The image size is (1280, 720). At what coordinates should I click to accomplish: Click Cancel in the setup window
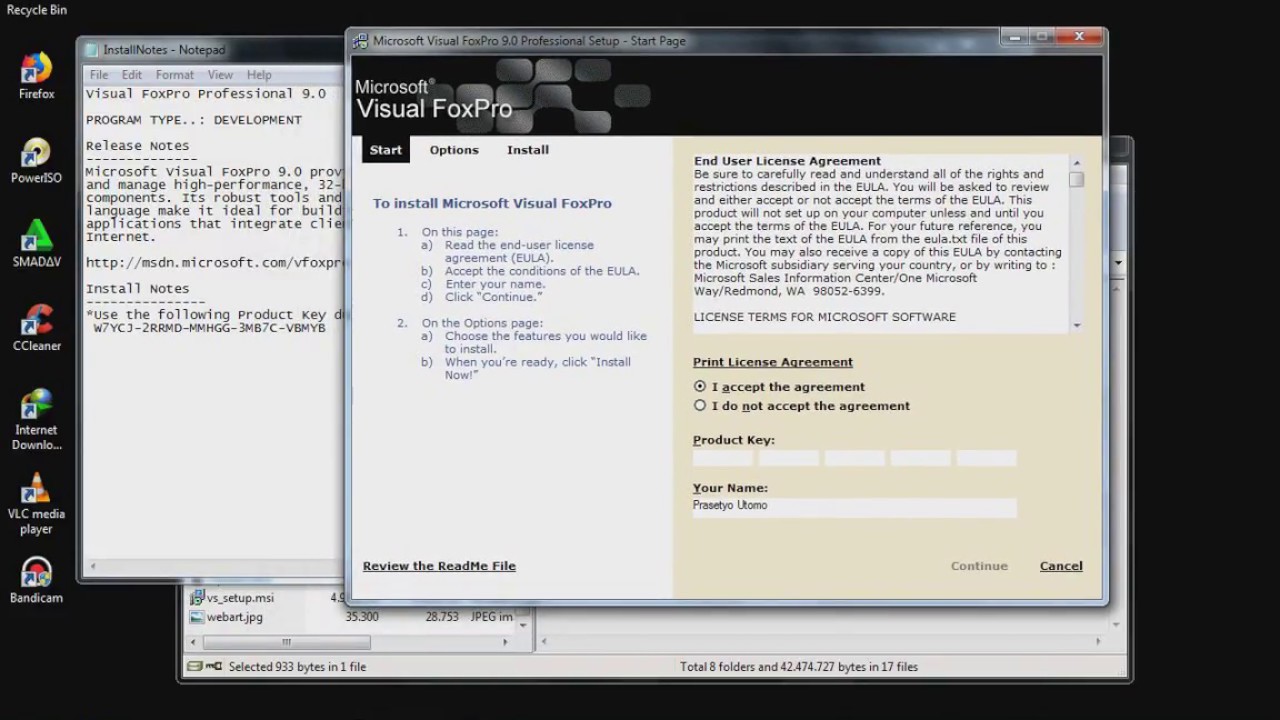(1061, 566)
